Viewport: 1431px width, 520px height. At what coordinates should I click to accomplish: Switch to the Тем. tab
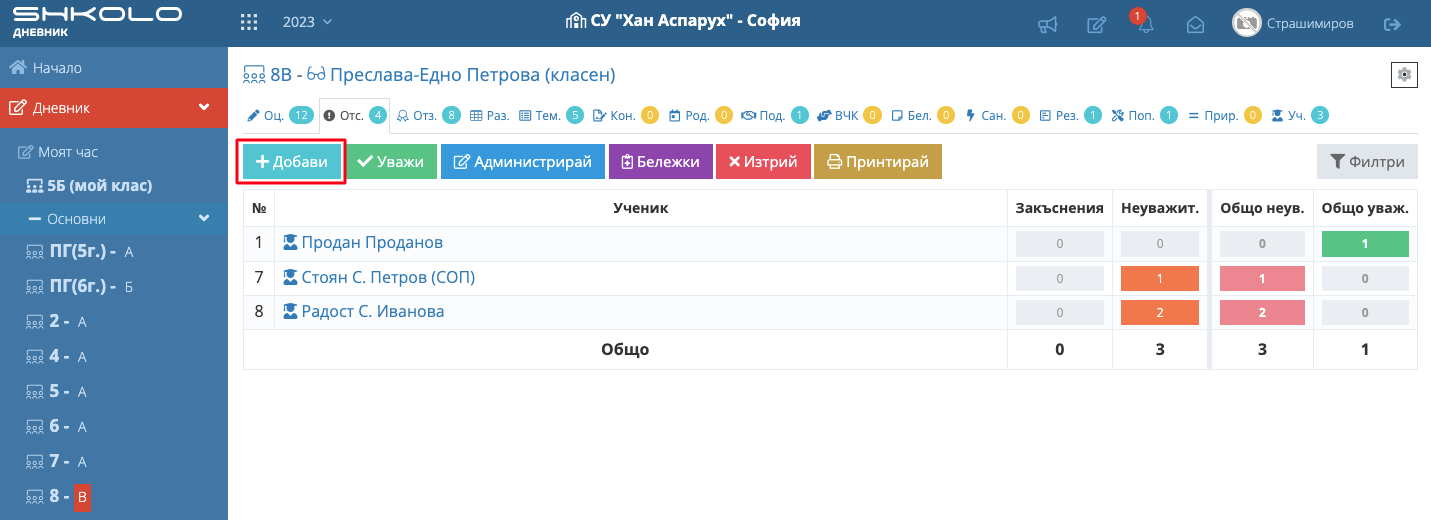[551, 115]
